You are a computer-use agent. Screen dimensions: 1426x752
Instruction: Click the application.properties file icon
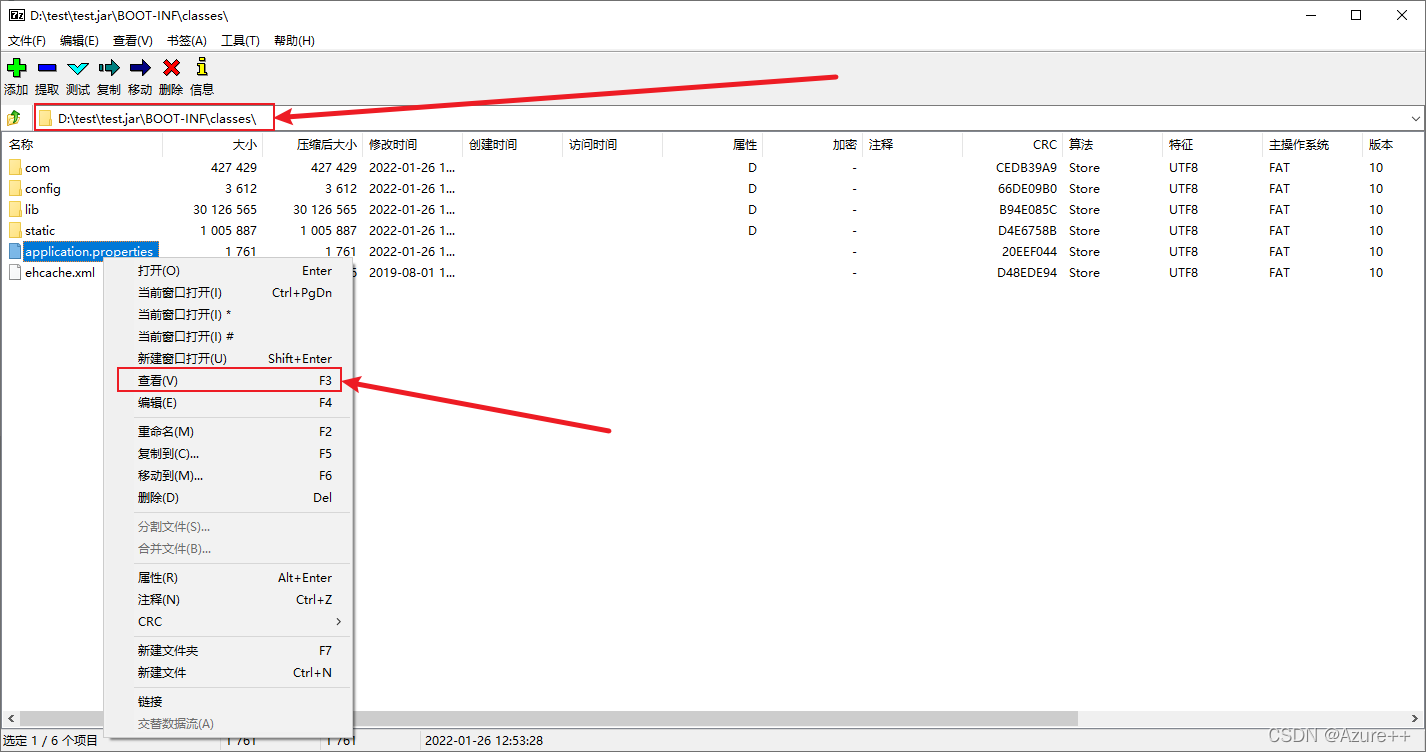click(15, 251)
